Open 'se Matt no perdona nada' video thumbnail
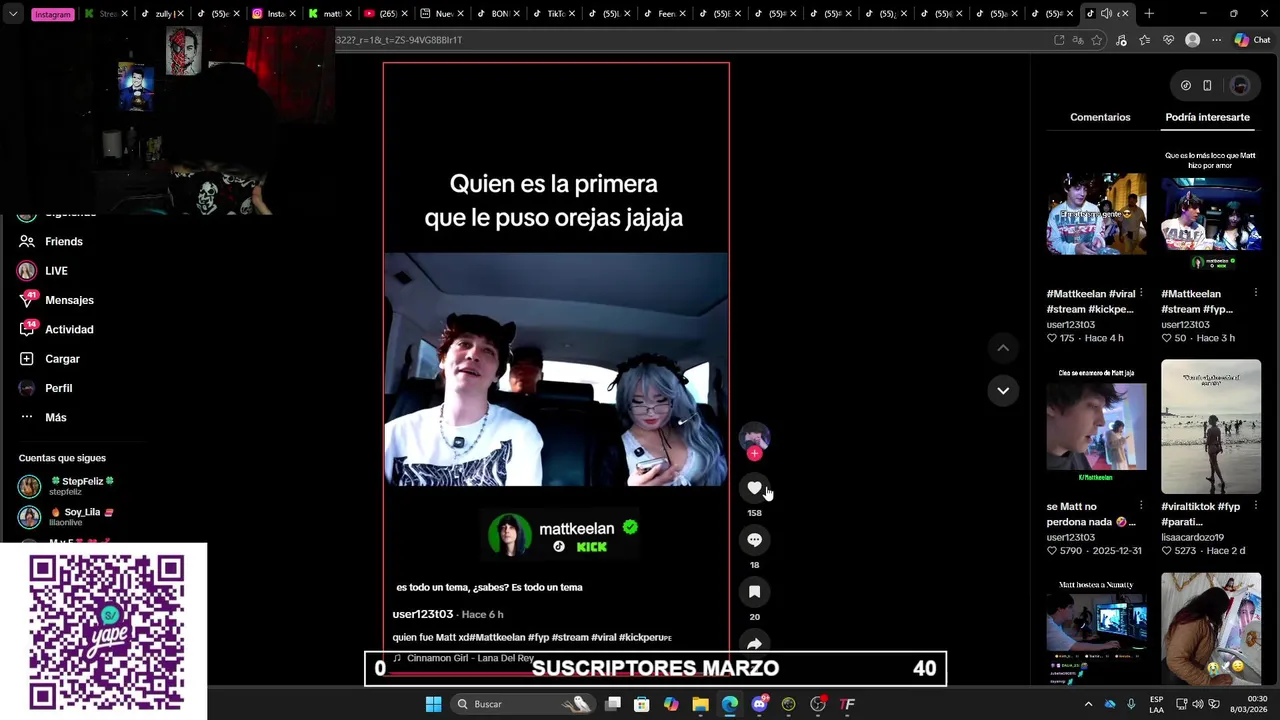This screenshot has width=1280, height=720. pyautogui.click(x=1096, y=427)
